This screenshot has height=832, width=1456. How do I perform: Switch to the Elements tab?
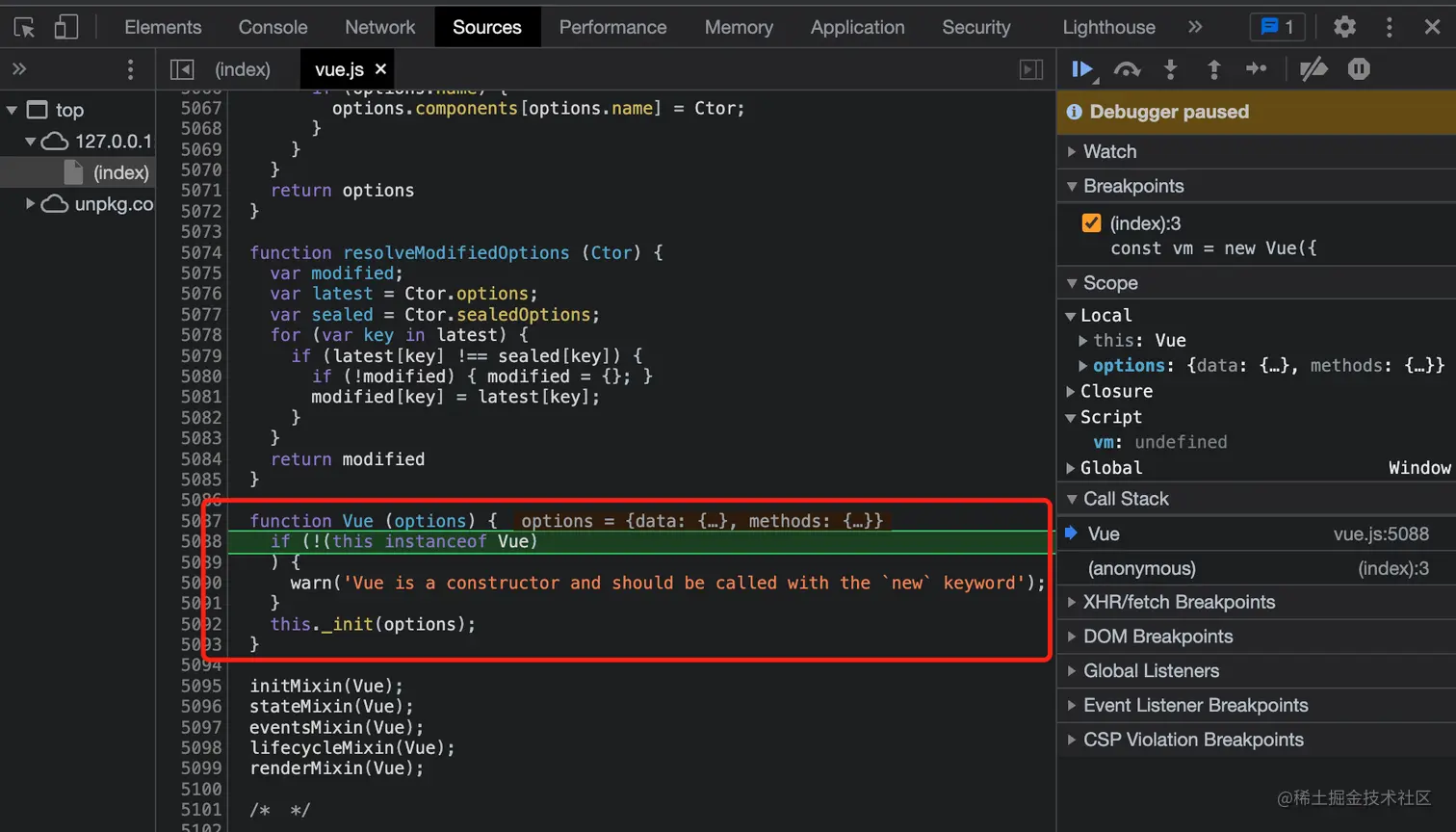[163, 27]
